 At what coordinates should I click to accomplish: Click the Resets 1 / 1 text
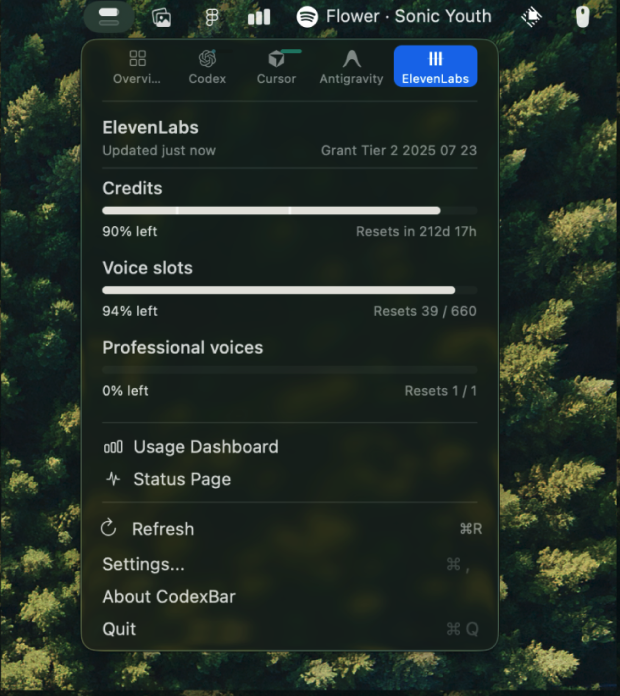[x=441, y=391]
